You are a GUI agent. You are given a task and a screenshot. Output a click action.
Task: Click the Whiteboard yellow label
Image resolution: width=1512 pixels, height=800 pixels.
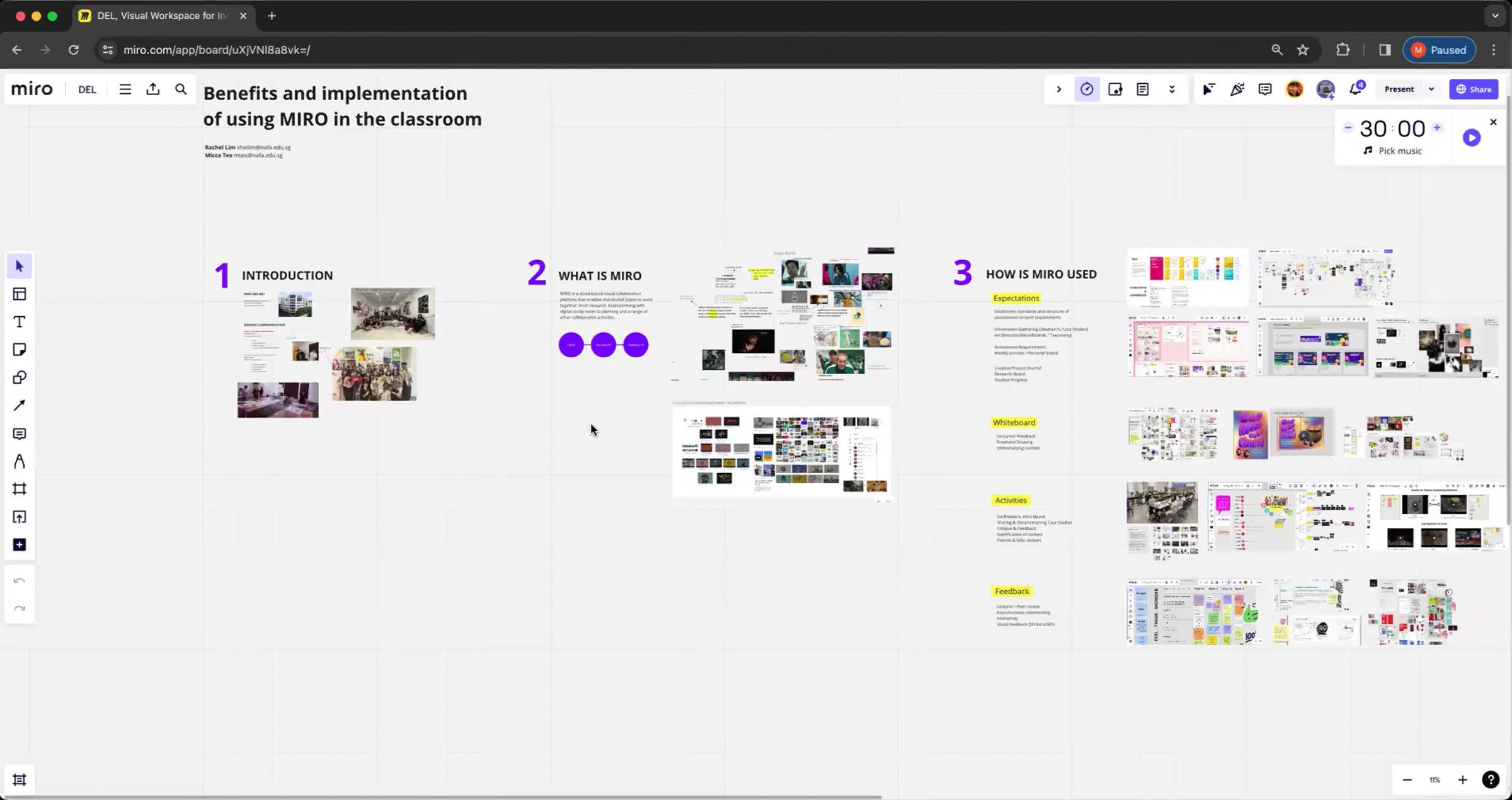(1014, 423)
